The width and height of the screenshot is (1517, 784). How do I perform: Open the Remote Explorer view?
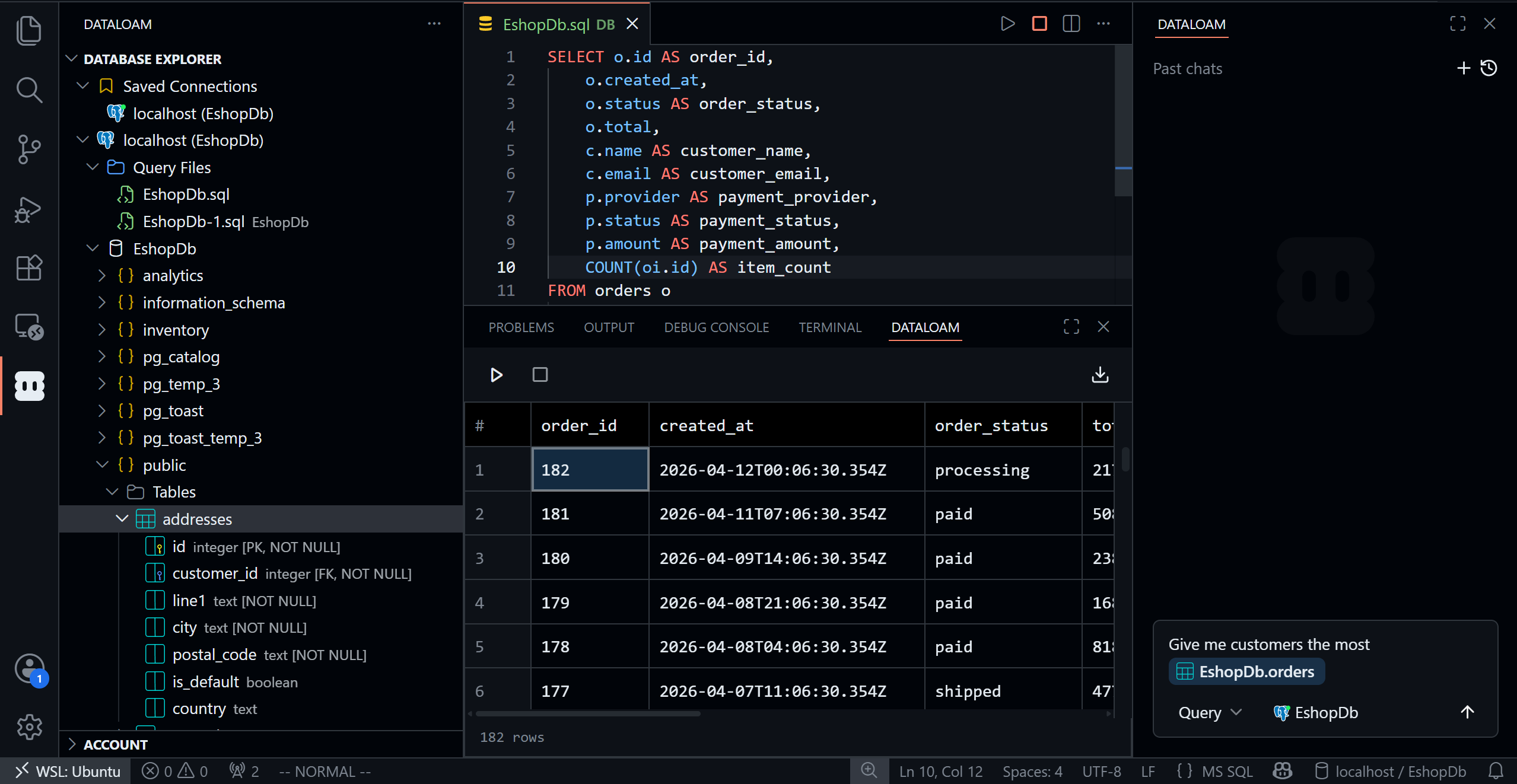28,327
